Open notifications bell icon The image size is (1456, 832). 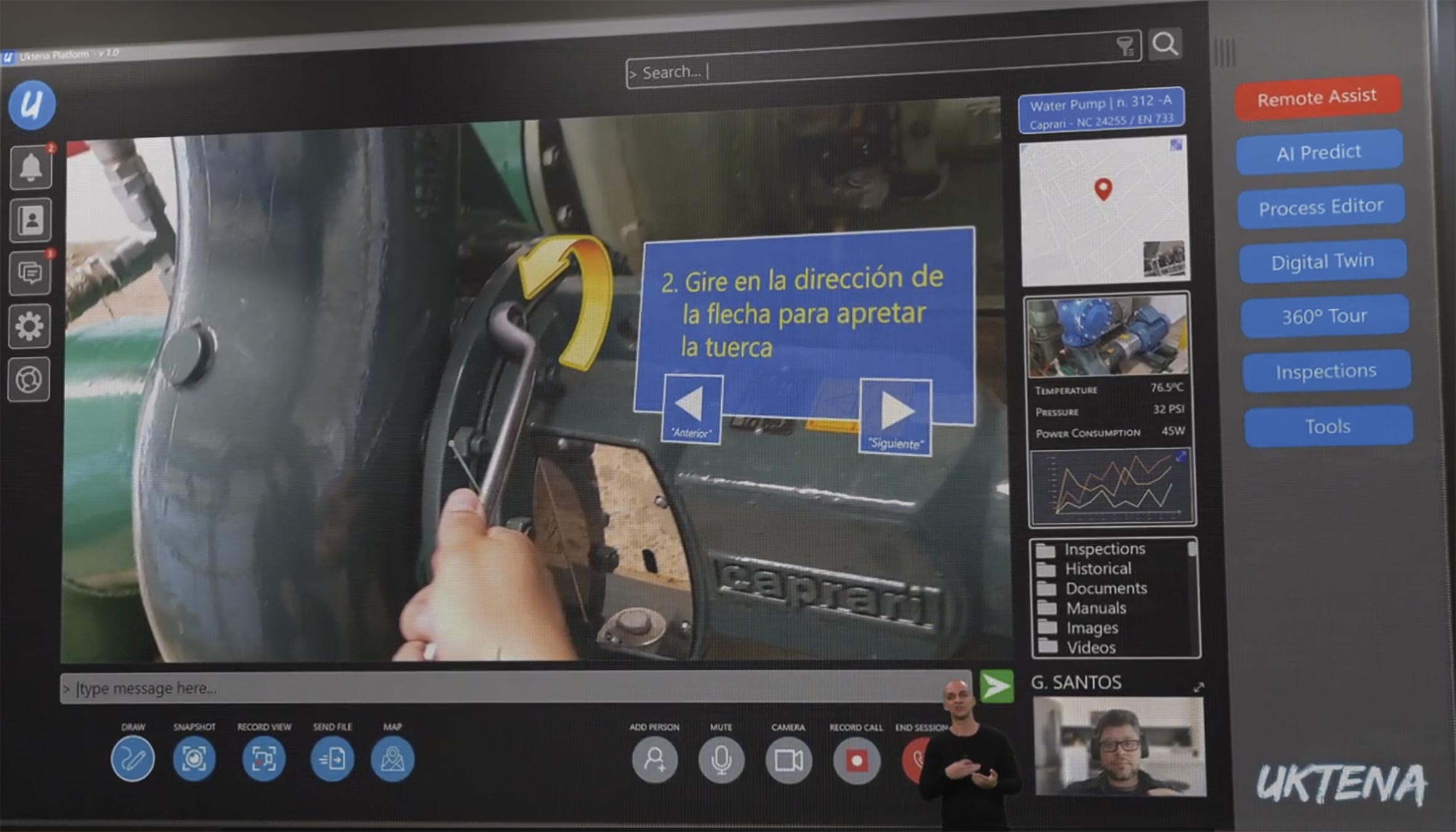point(31,168)
